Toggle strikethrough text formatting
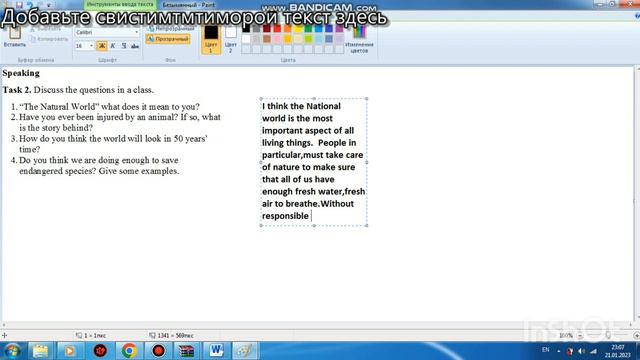This screenshot has height=360, width=640. pos(135,46)
